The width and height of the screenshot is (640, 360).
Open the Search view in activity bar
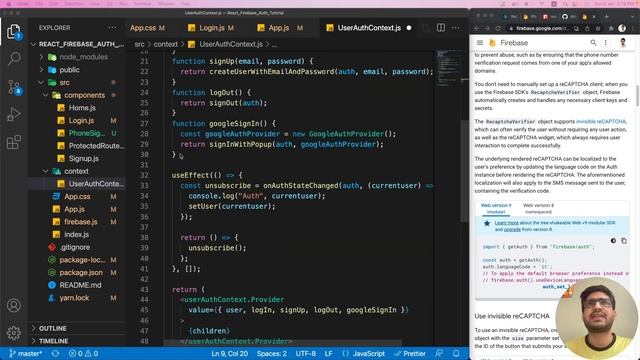click(14, 59)
